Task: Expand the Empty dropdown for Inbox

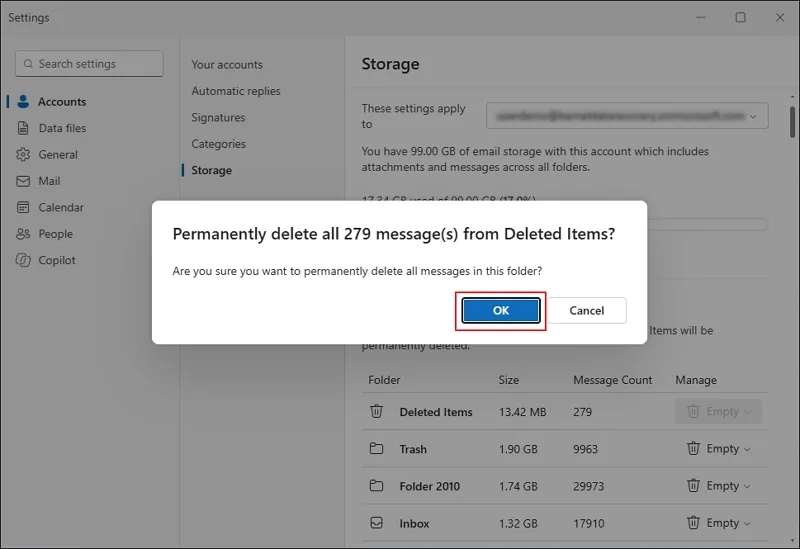Action: click(718, 523)
